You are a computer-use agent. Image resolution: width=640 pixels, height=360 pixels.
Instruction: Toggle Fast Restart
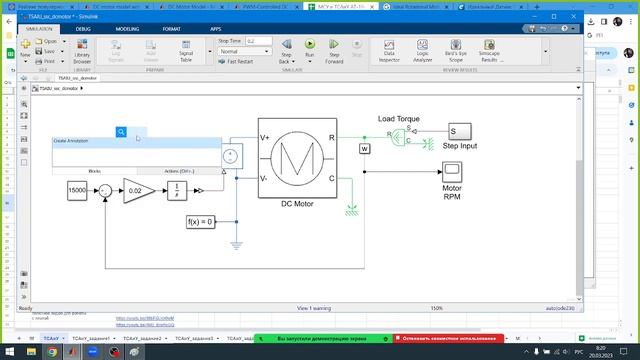pyautogui.click(x=236, y=61)
